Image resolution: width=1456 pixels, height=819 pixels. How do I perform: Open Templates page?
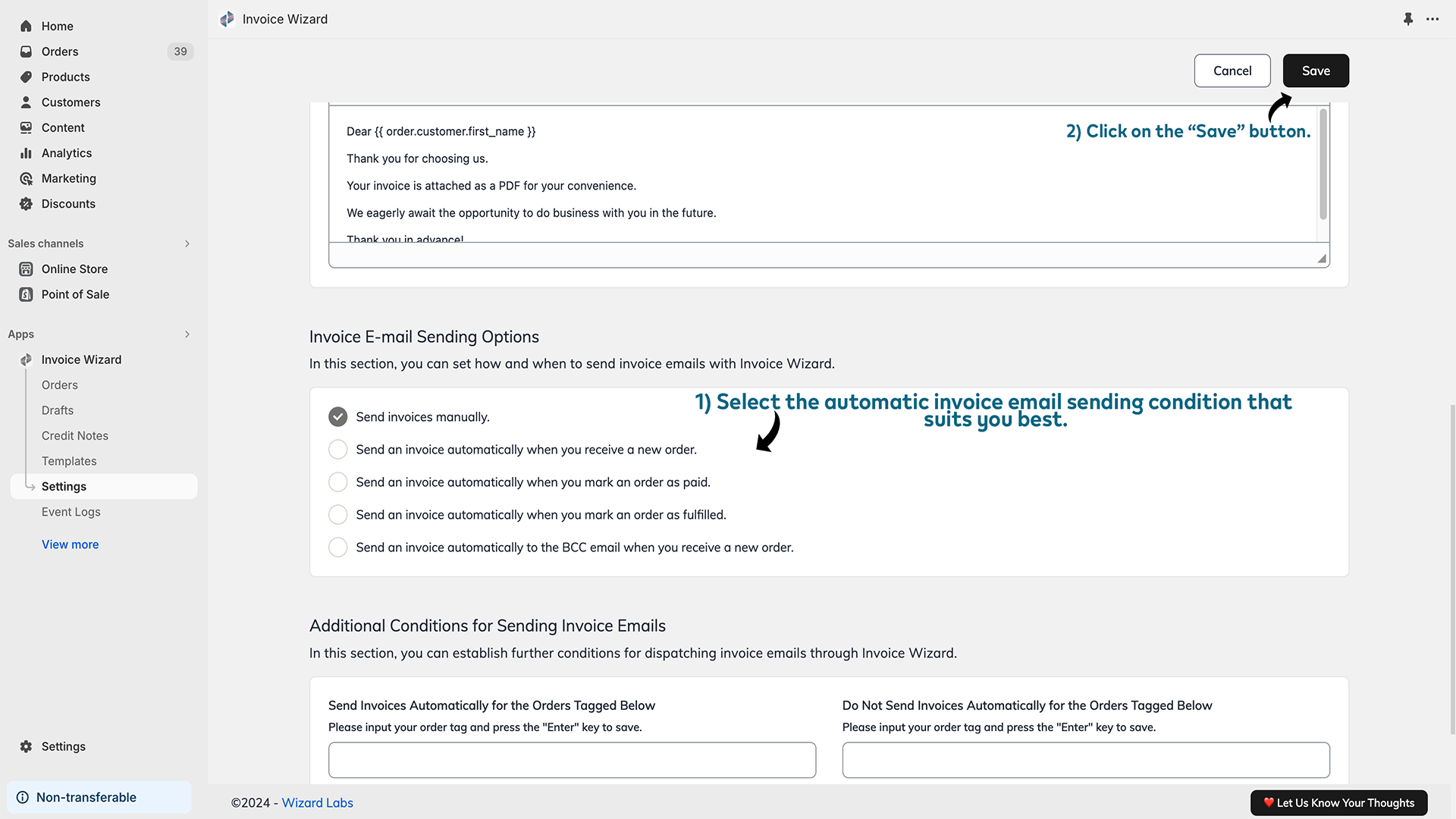69,461
